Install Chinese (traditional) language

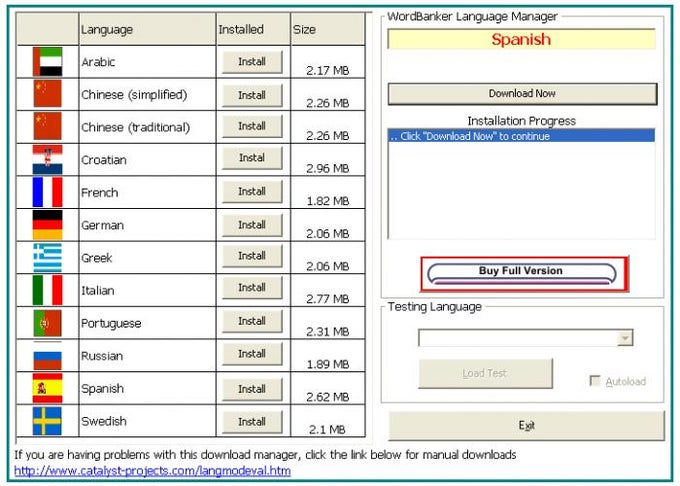coord(252,126)
